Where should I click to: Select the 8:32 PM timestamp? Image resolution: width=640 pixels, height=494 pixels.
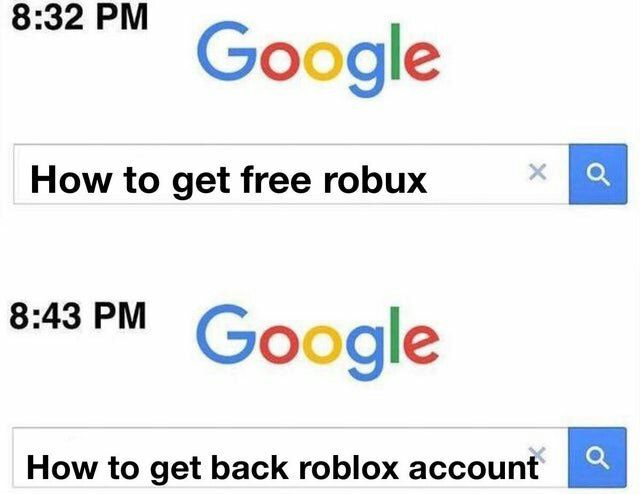[x=80, y=18]
